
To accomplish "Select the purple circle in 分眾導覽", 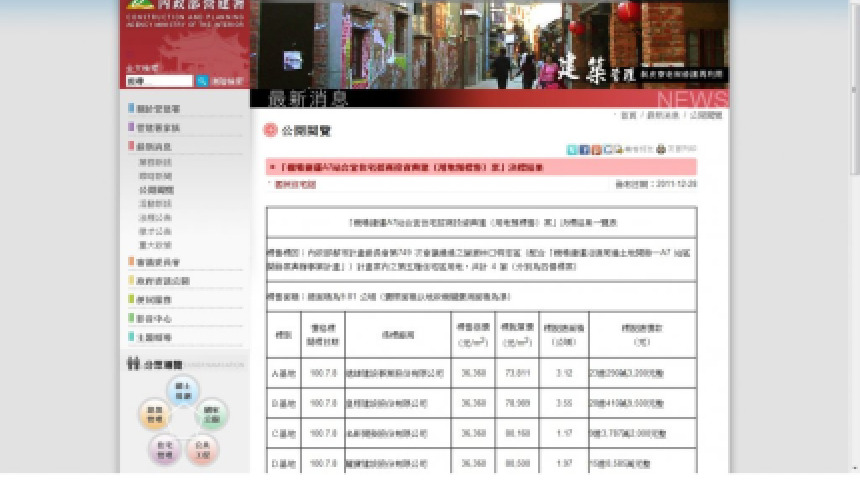I will [165, 447].
